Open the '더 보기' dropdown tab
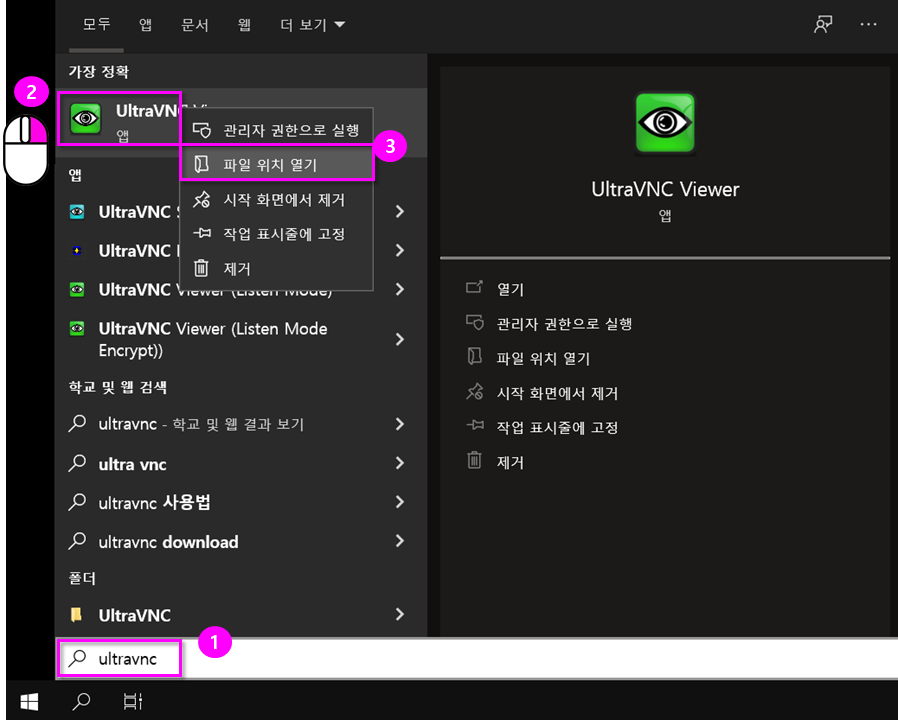Image resolution: width=898 pixels, height=720 pixels. click(312, 25)
